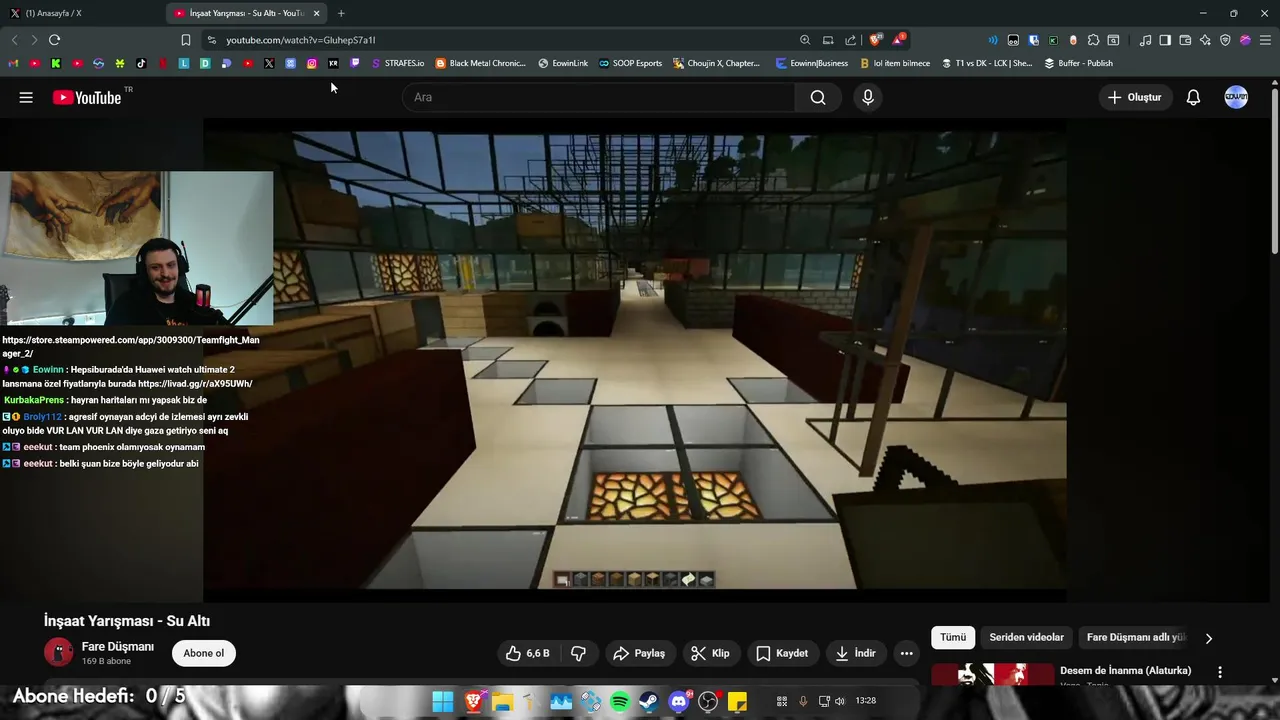
Task: Open the Instagram bookmark icon
Action: pos(312,63)
